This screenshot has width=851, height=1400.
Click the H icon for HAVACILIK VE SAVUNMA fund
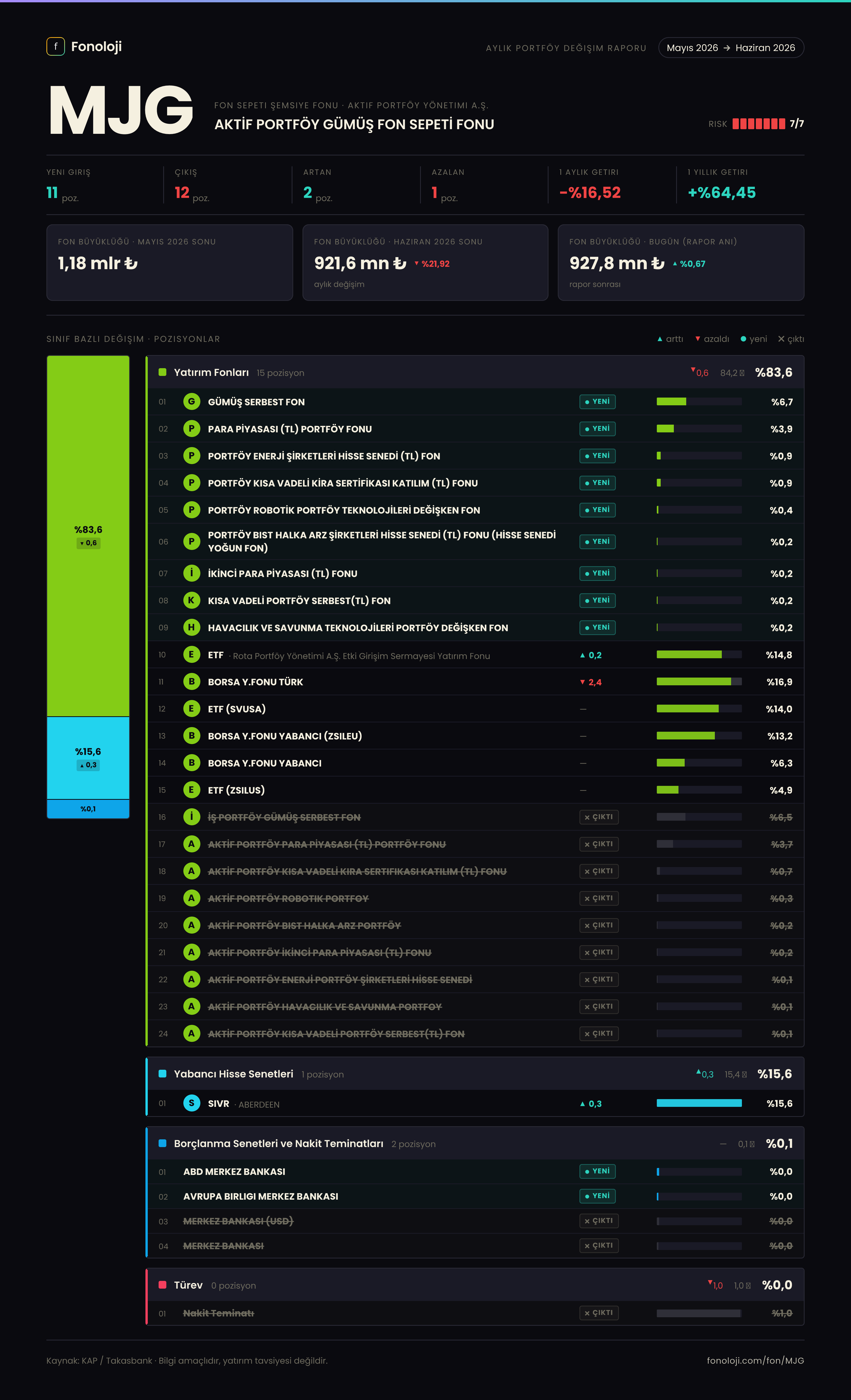pos(192,628)
